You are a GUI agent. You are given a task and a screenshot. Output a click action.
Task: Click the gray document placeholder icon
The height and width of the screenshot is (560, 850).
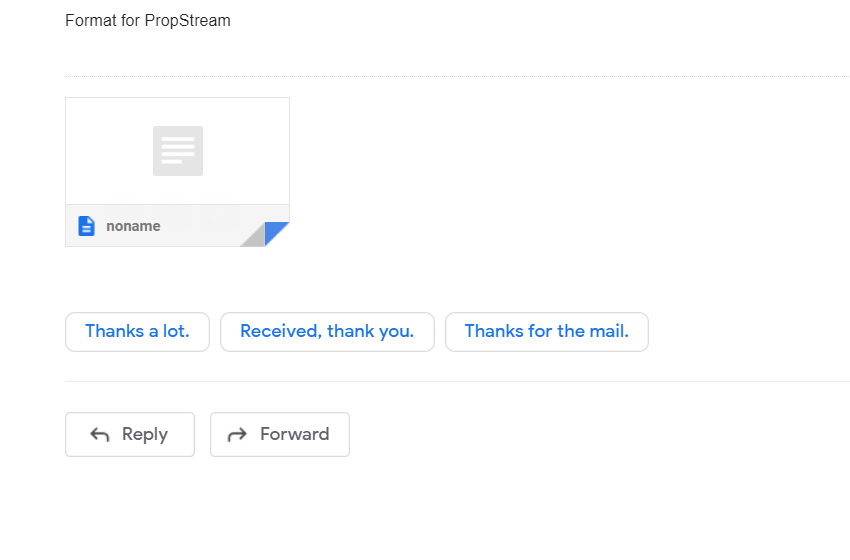coord(178,151)
